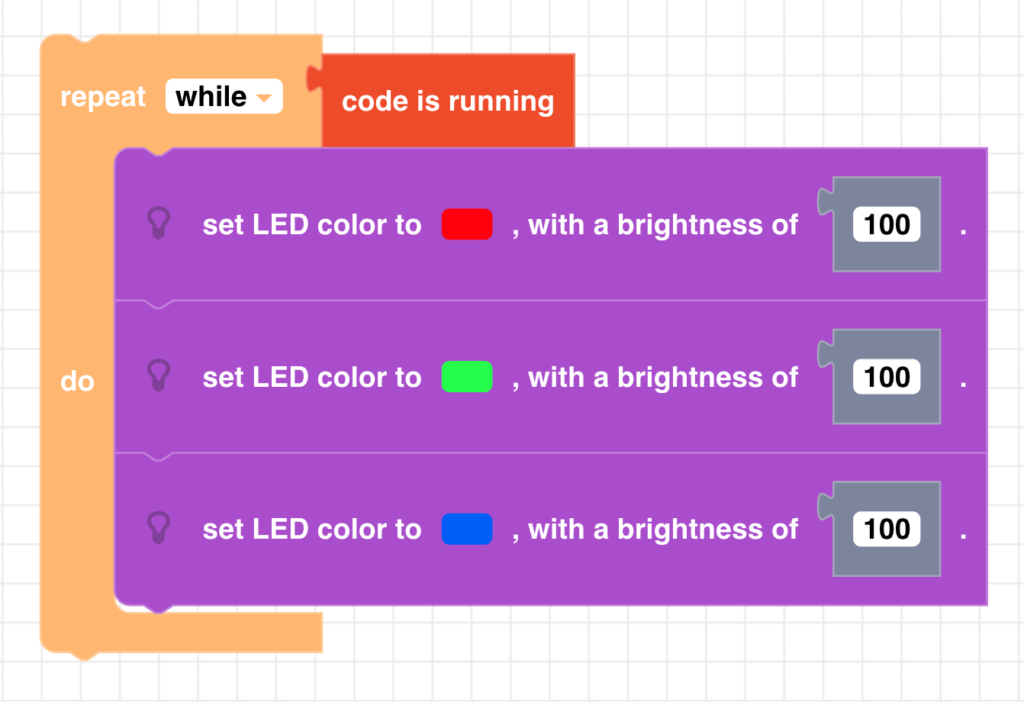
Task: Click the lightbulb icon on the green LED block
Action: point(158,376)
